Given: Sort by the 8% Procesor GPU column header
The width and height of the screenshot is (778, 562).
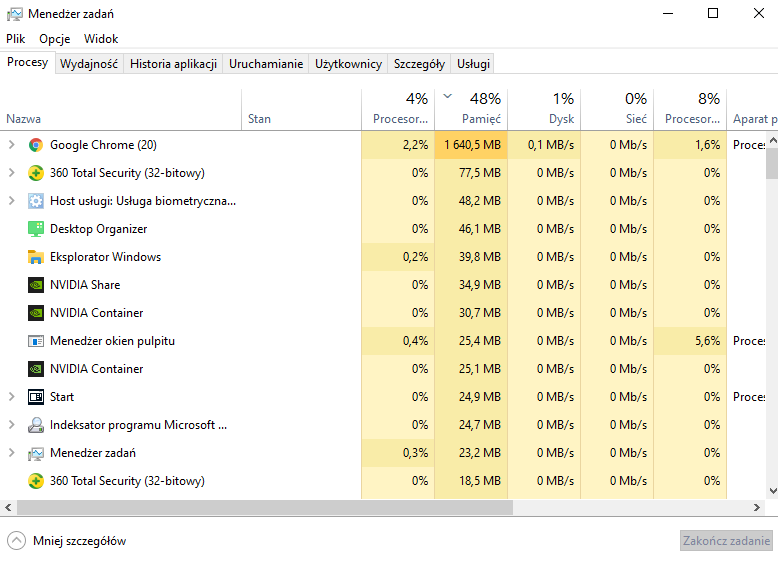Looking at the screenshot, I should click(690, 110).
